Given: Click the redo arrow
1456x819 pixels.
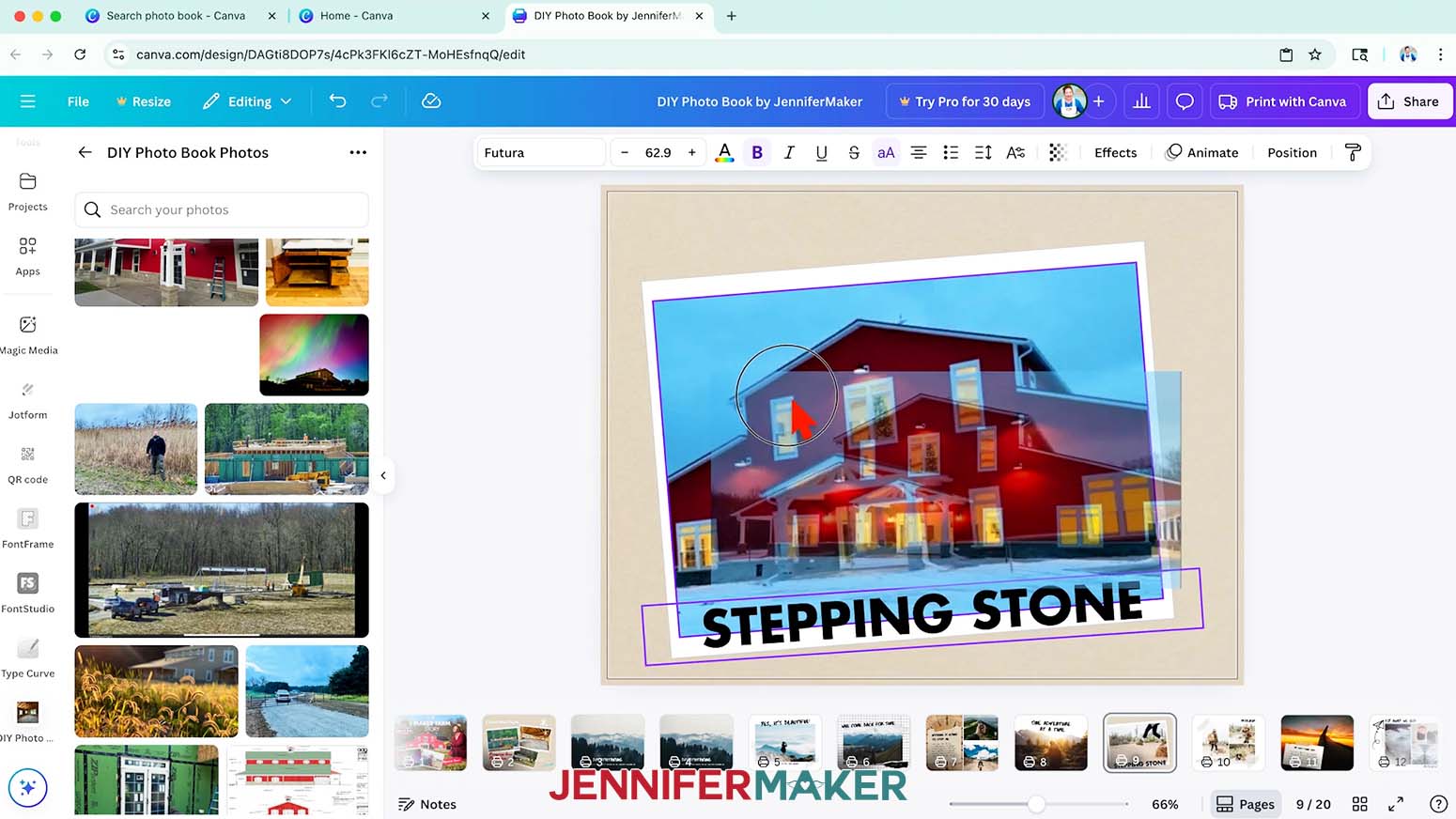Looking at the screenshot, I should 379,101.
